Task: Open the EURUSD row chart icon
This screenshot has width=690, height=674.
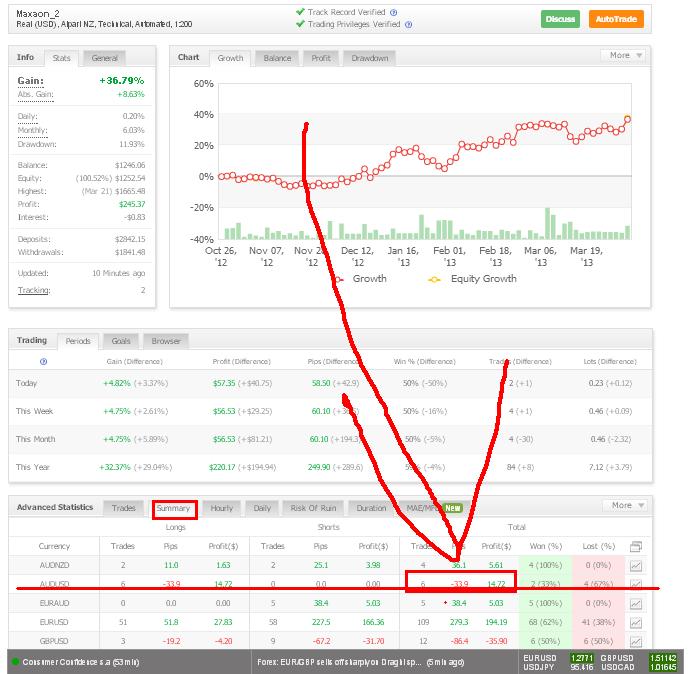Action: 635,623
